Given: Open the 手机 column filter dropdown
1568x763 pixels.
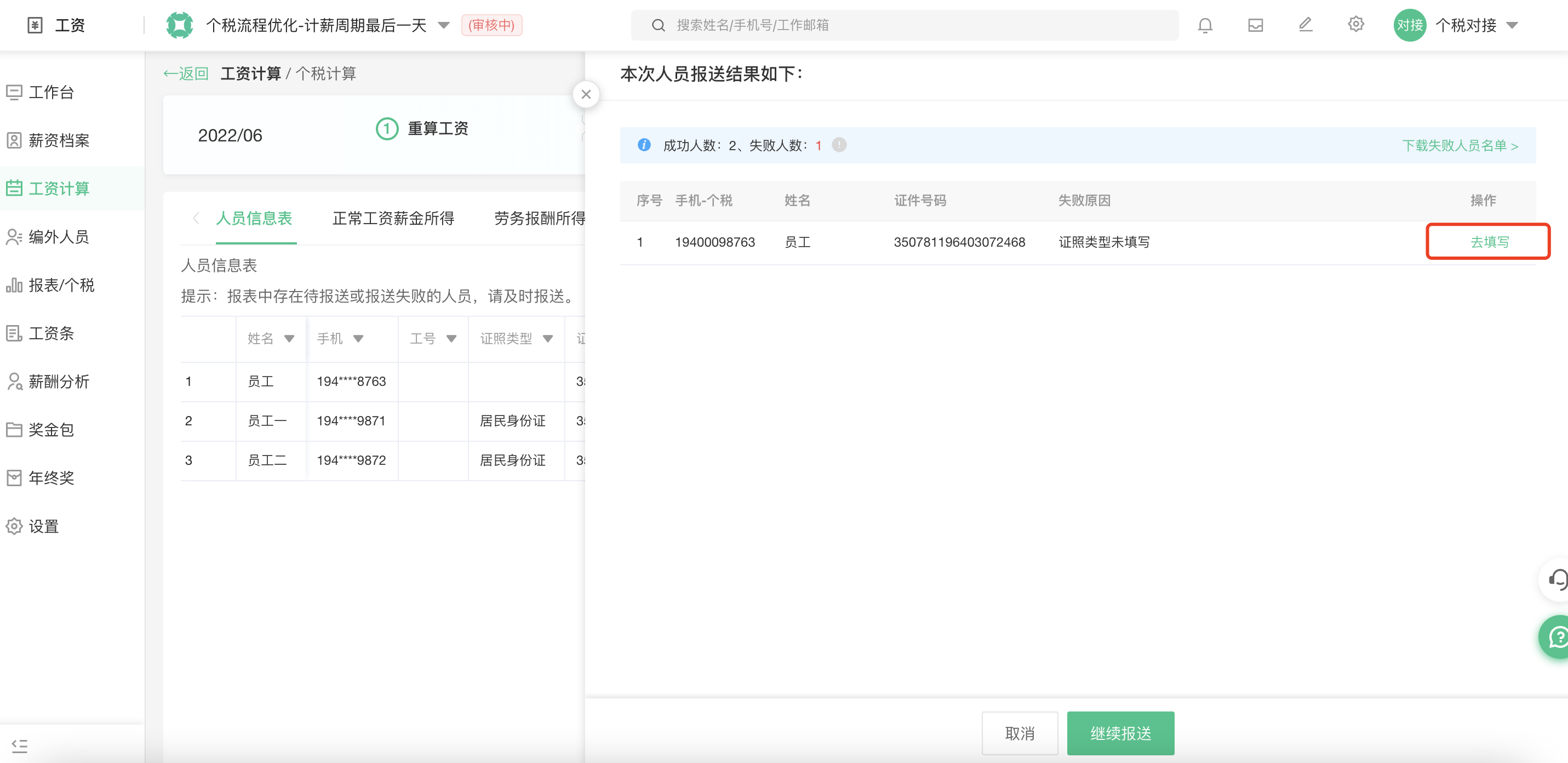Looking at the screenshot, I should (x=358, y=339).
